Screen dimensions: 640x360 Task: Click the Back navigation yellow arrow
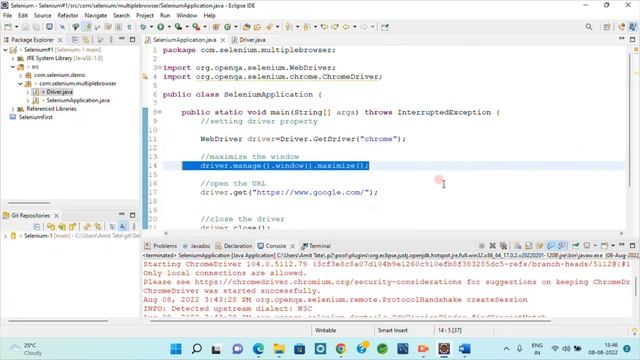346,27
